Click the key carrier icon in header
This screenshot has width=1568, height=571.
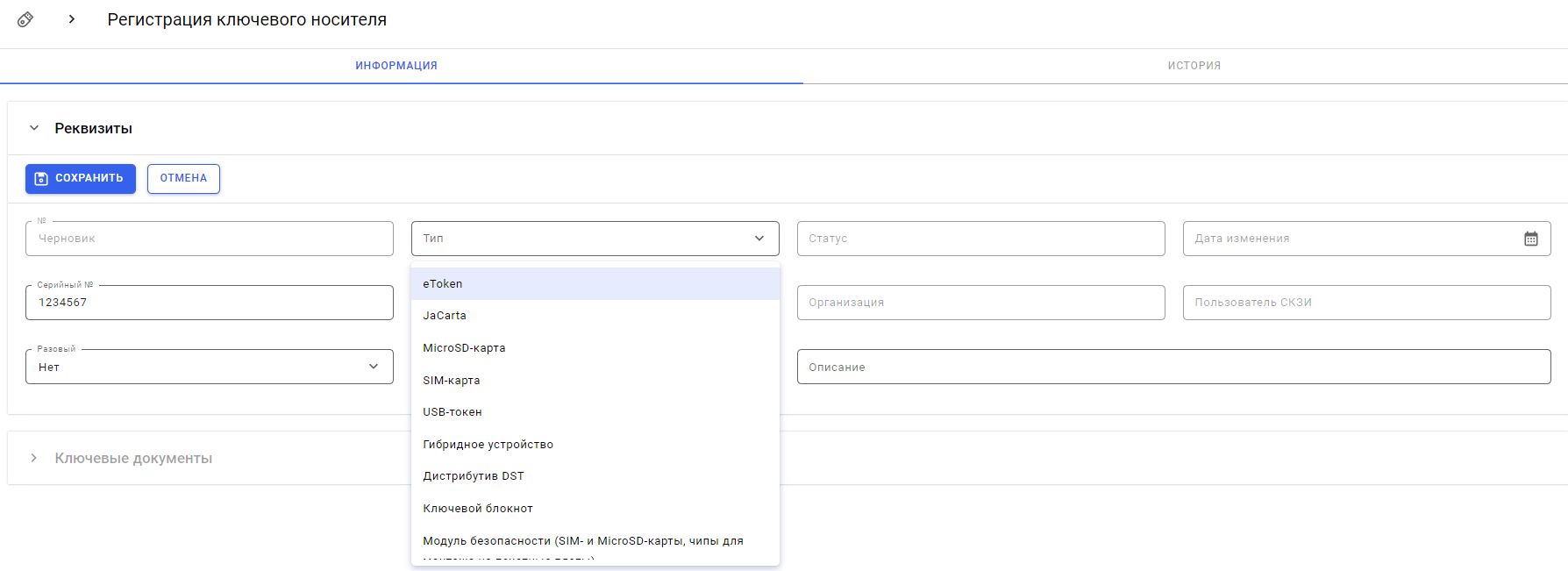point(25,19)
